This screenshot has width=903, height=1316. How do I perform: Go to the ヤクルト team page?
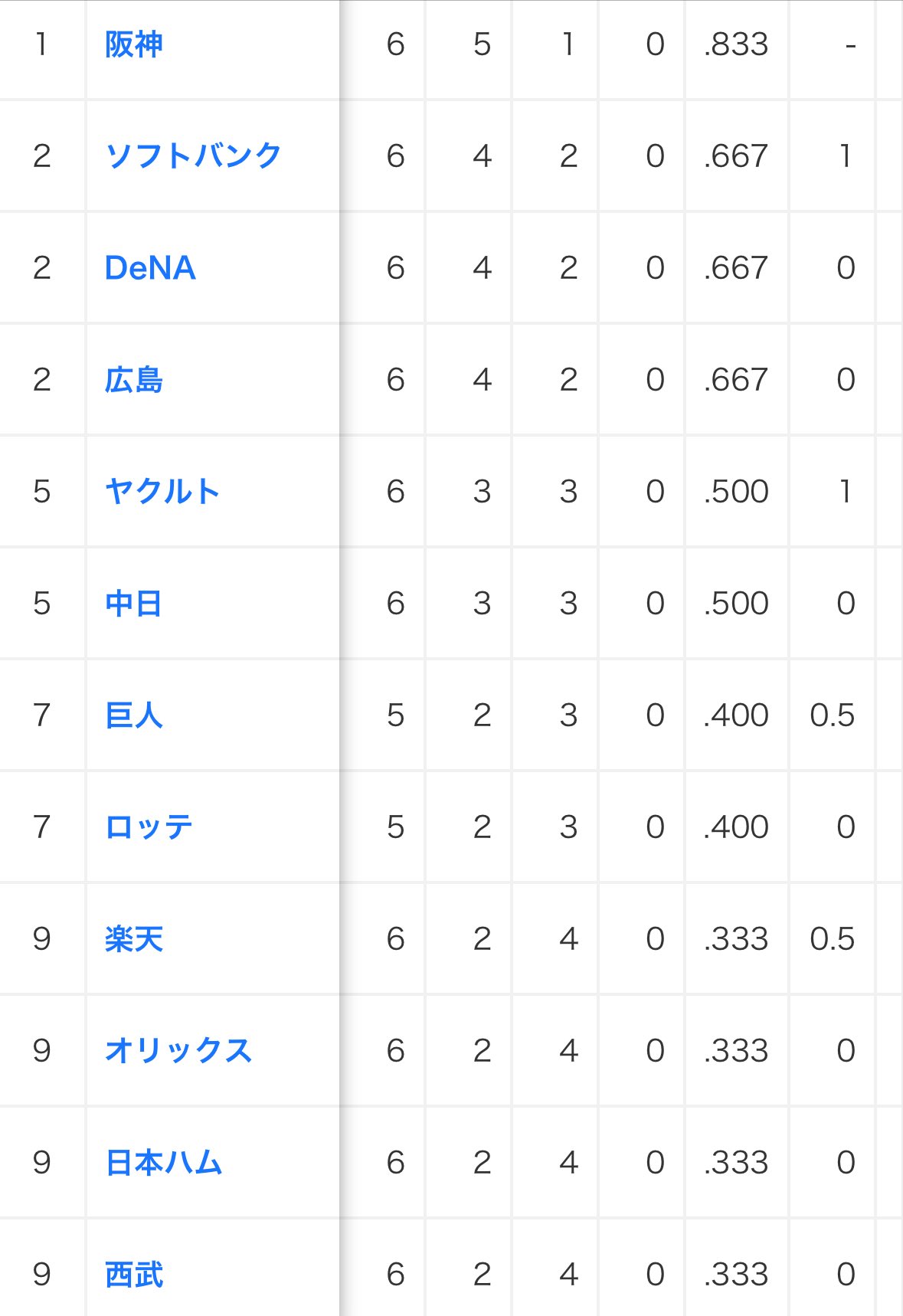point(162,492)
